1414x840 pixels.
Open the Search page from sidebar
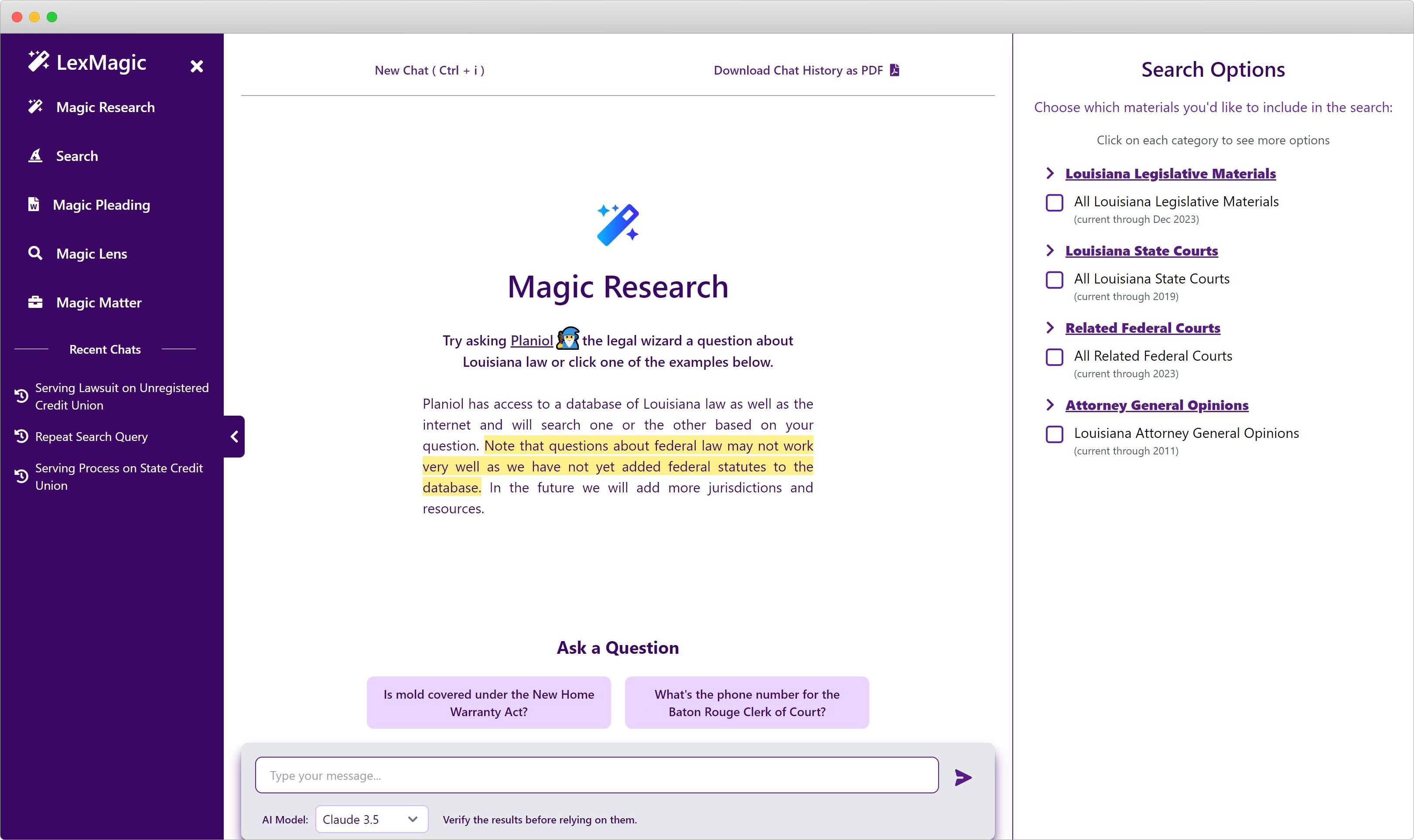tap(77, 156)
